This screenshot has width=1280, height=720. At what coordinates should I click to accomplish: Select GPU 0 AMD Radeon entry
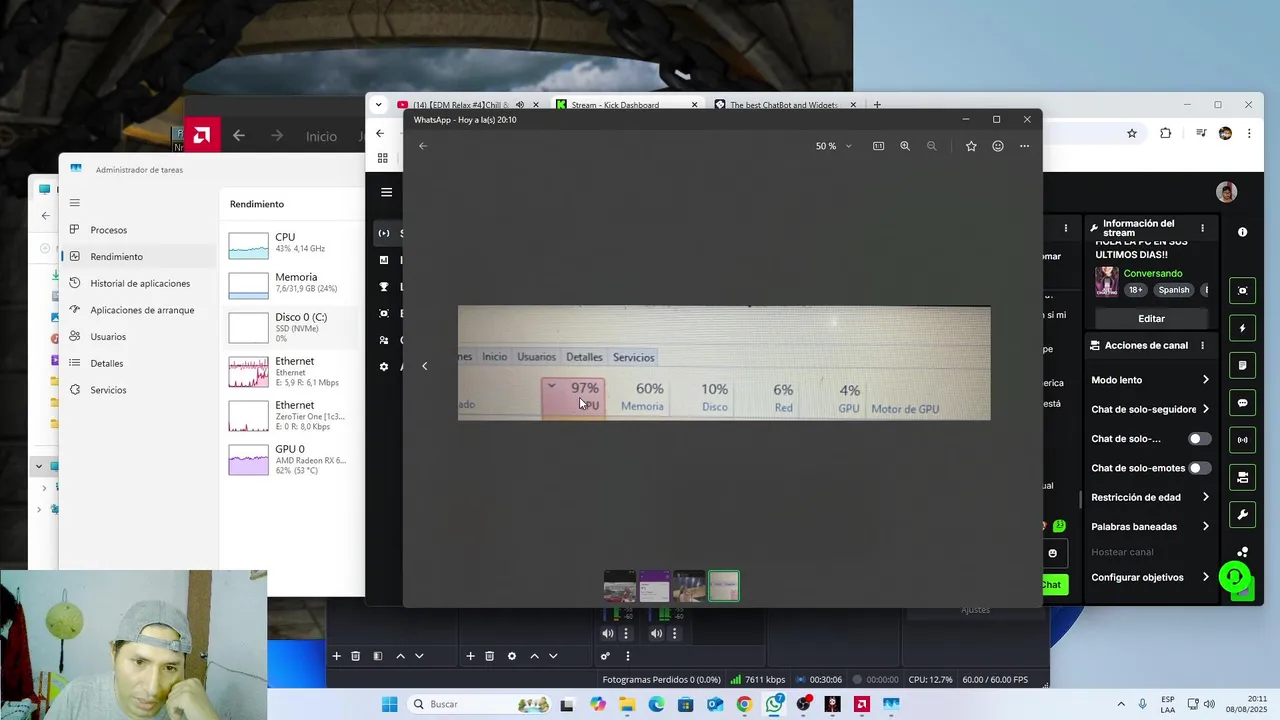[x=290, y=460]
